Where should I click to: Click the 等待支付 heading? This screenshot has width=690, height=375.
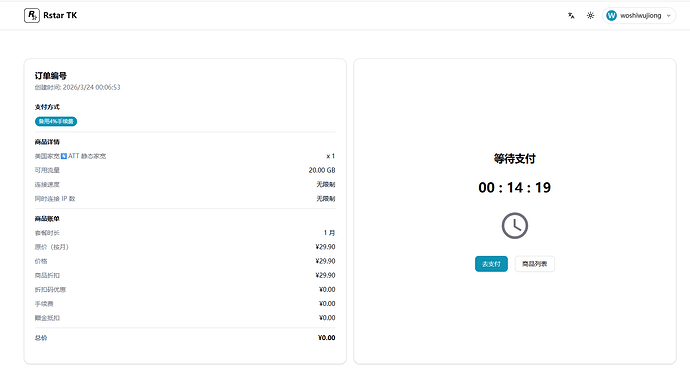point(514,158)
